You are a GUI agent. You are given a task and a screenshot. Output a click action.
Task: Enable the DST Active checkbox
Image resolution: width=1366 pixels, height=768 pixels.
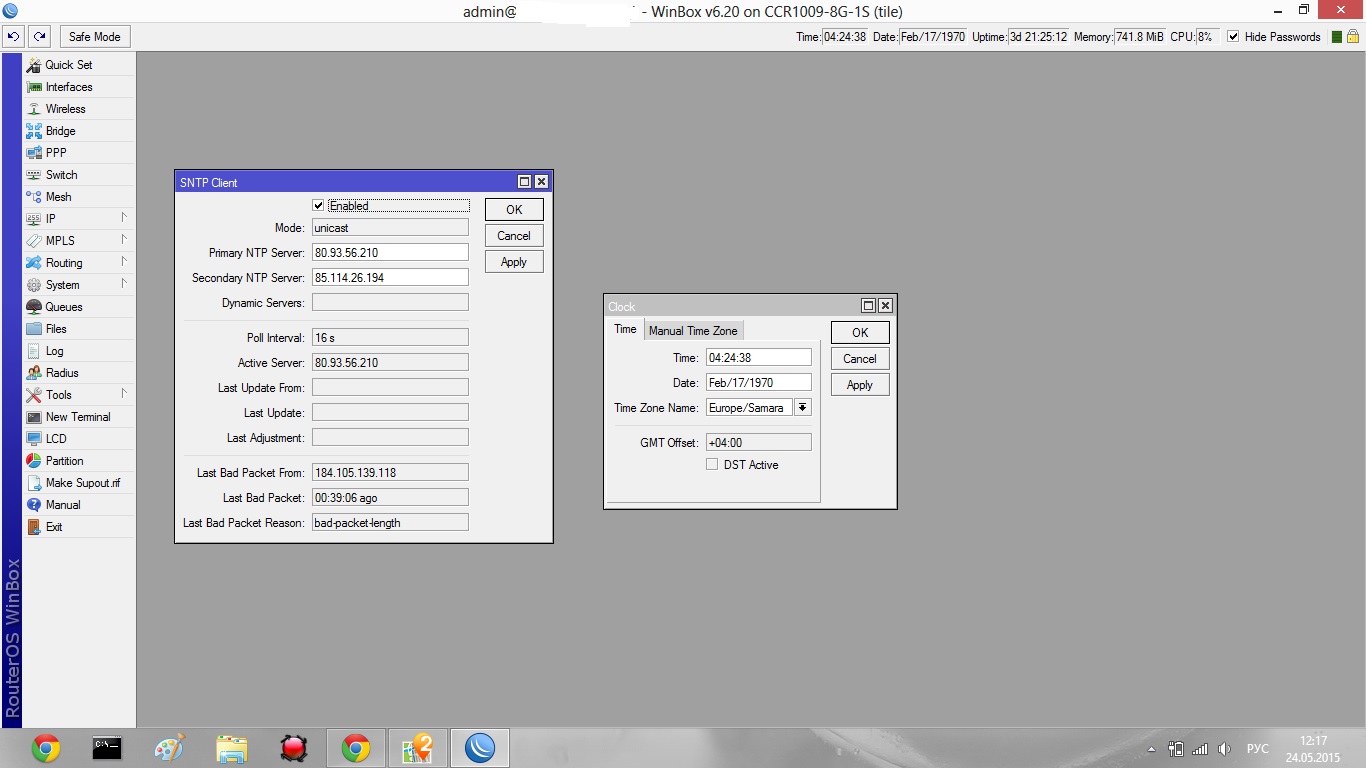click(712, 465)
